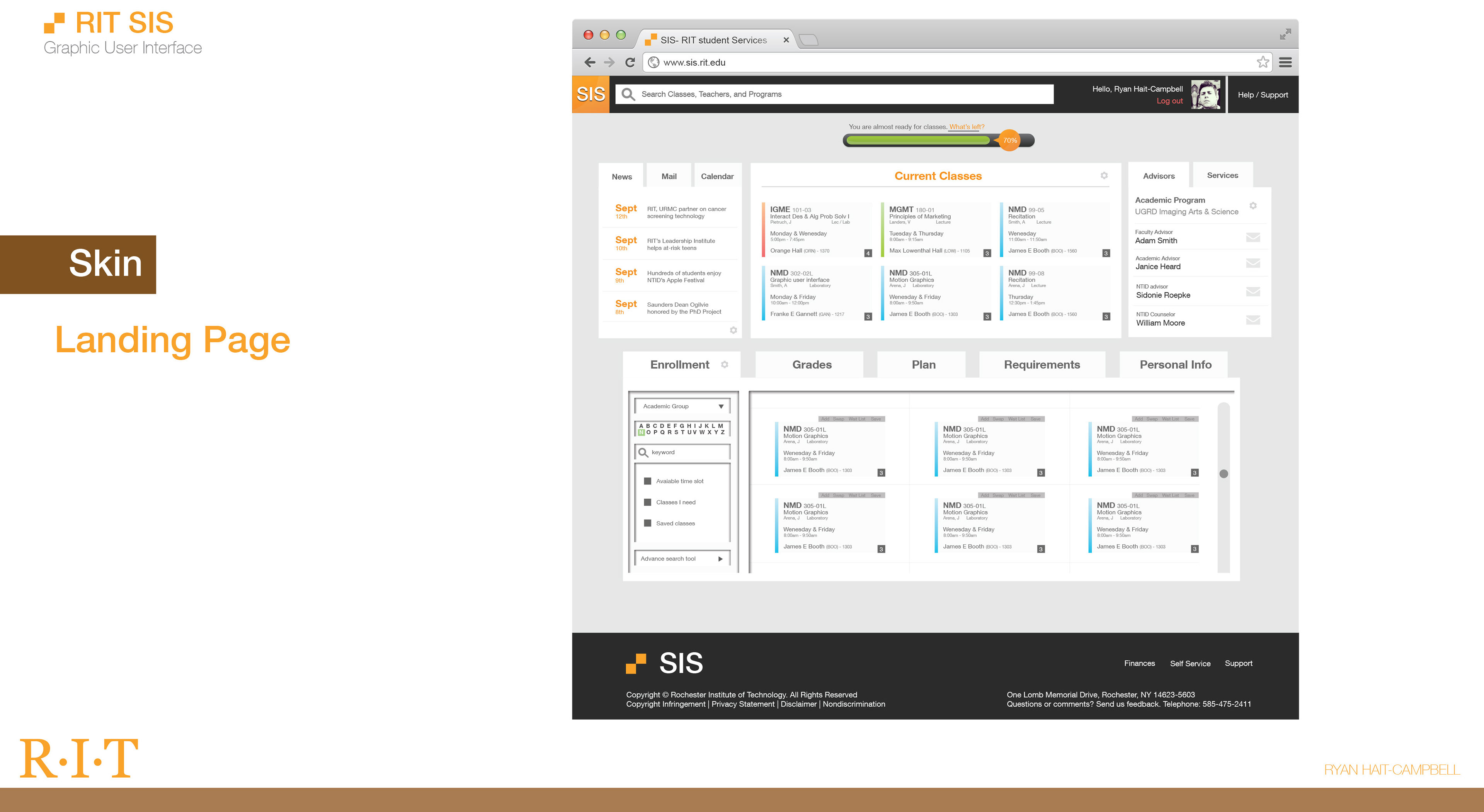The height and width of the screenshot is (812, 1484).
Task: Click the What's left? link
Action: click(x=967, y=127)
